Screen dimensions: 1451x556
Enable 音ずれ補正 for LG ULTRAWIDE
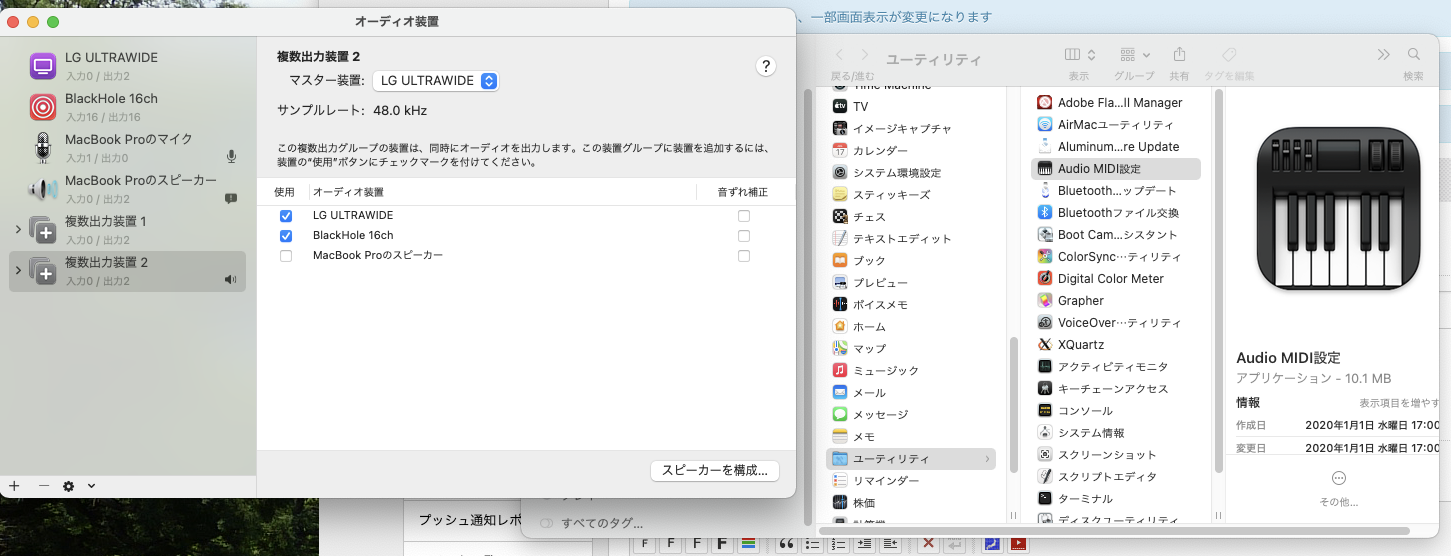(743, 216)
